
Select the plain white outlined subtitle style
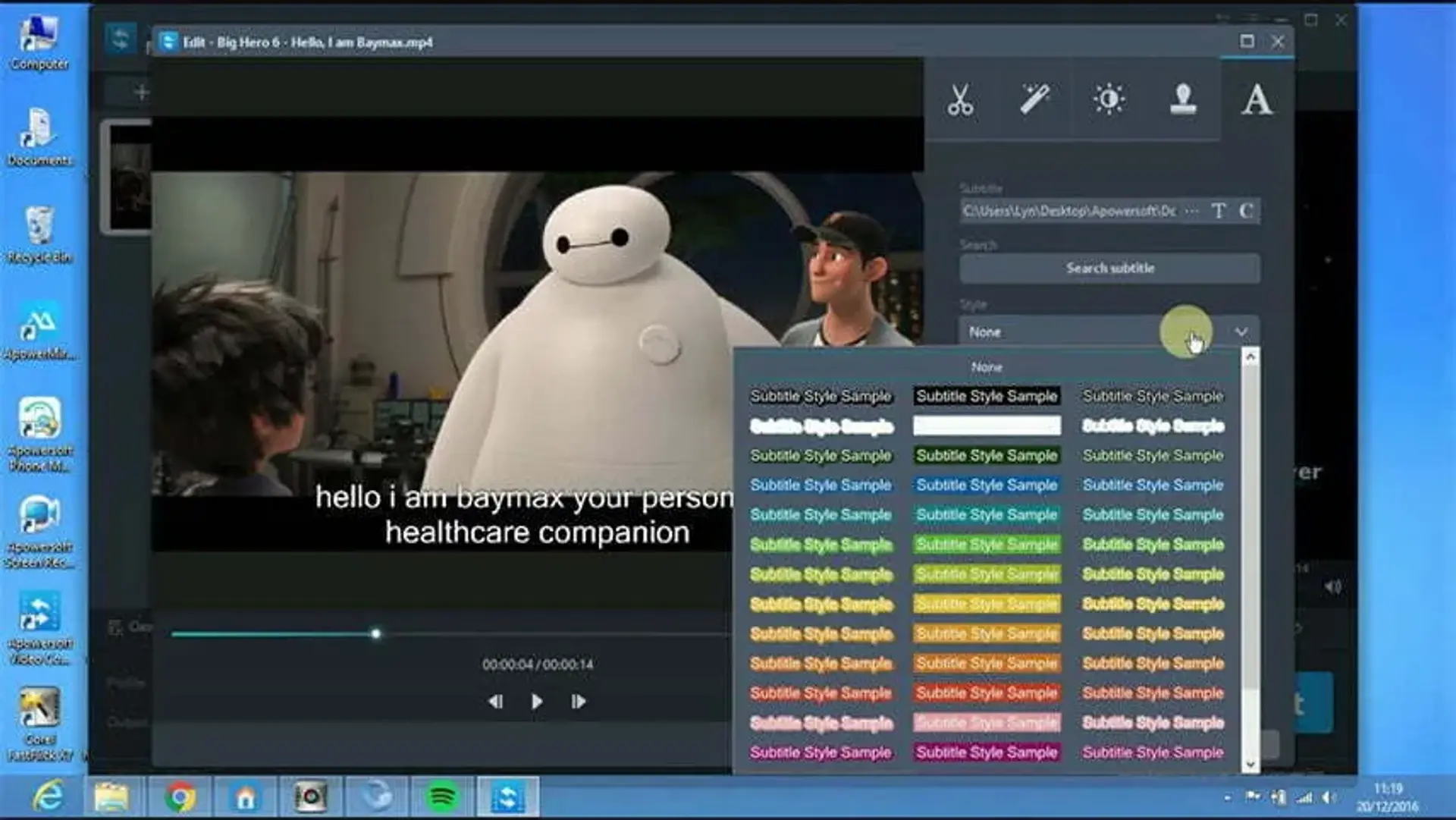pyautogui.click(x=821, y=396)
